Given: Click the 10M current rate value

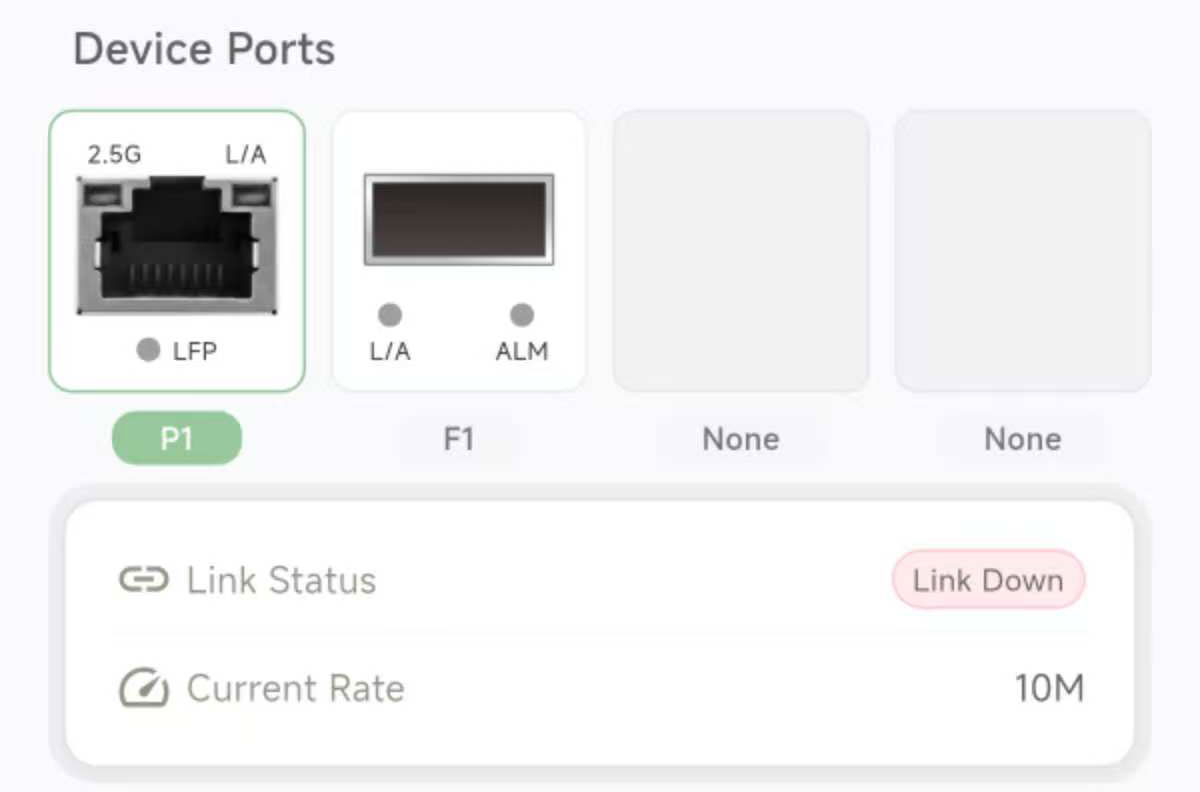Looking at the screenshot, I should coord(1049,688).
